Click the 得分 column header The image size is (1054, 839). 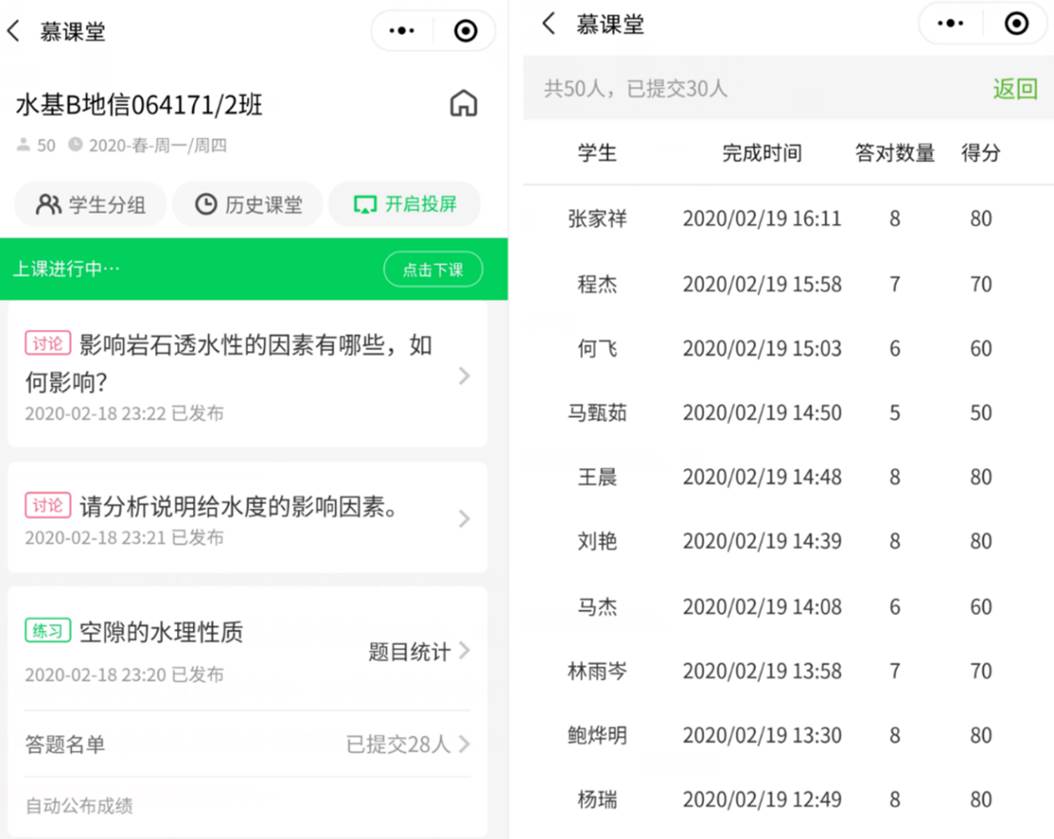pos(980,153)
